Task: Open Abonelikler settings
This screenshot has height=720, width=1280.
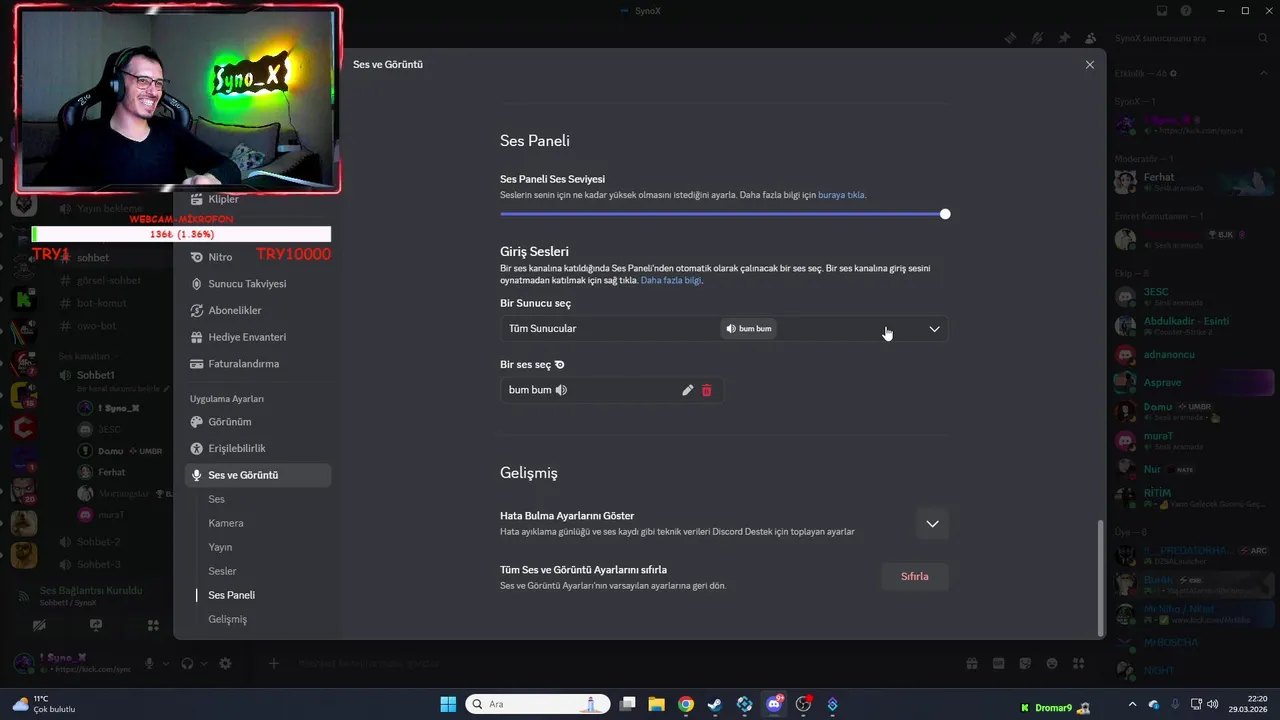Action: [x=258, y=311]
